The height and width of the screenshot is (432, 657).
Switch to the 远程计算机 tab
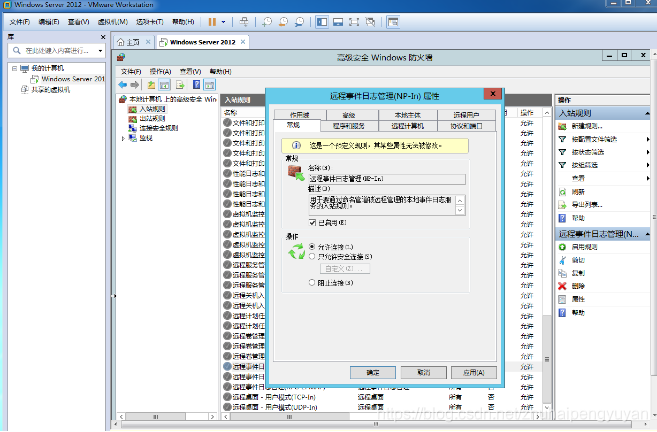pos(408,126)
